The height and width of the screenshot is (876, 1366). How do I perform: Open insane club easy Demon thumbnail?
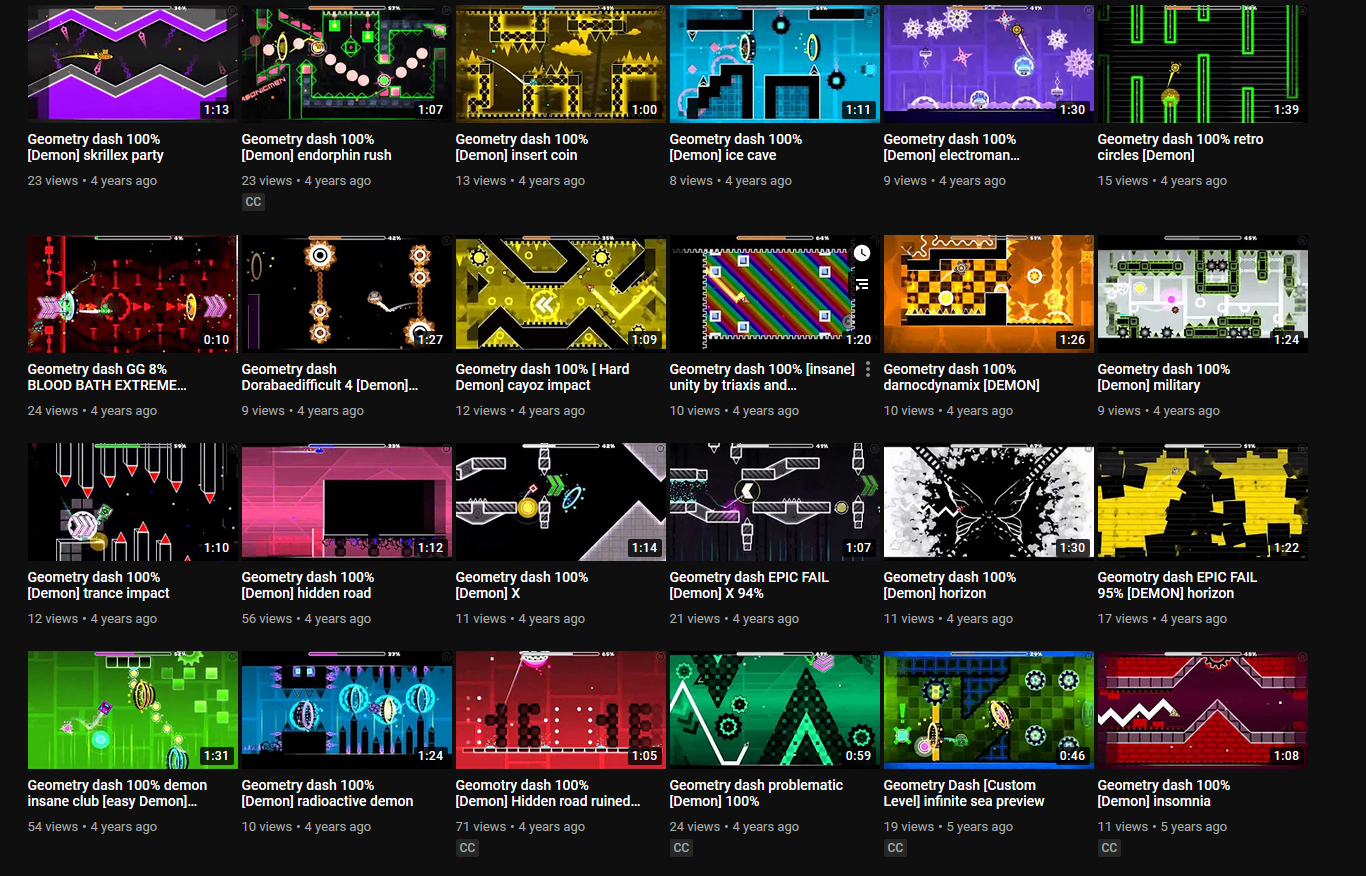click(133, 709)
